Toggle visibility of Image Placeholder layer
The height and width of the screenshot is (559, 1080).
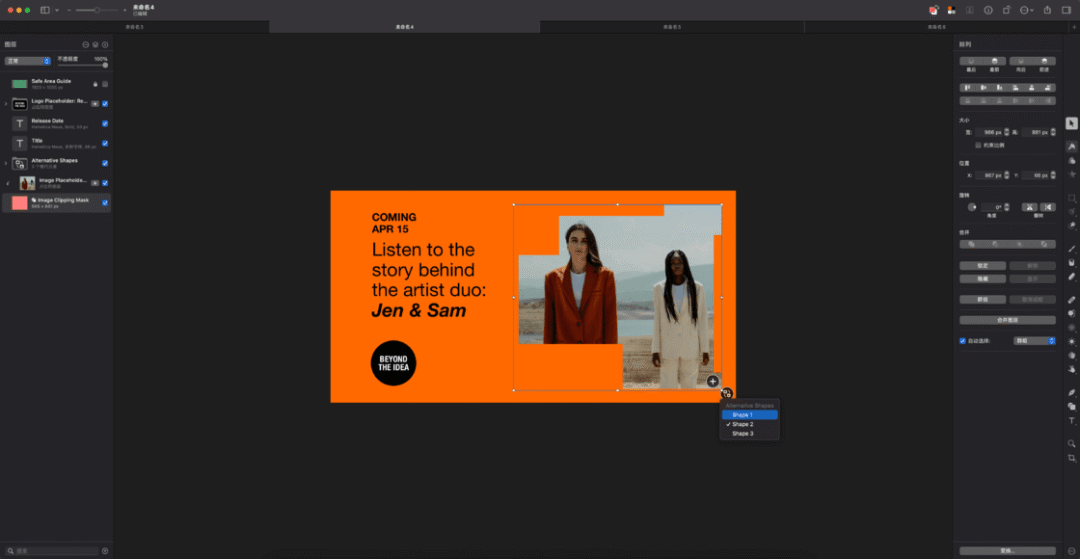coord(105,183)
